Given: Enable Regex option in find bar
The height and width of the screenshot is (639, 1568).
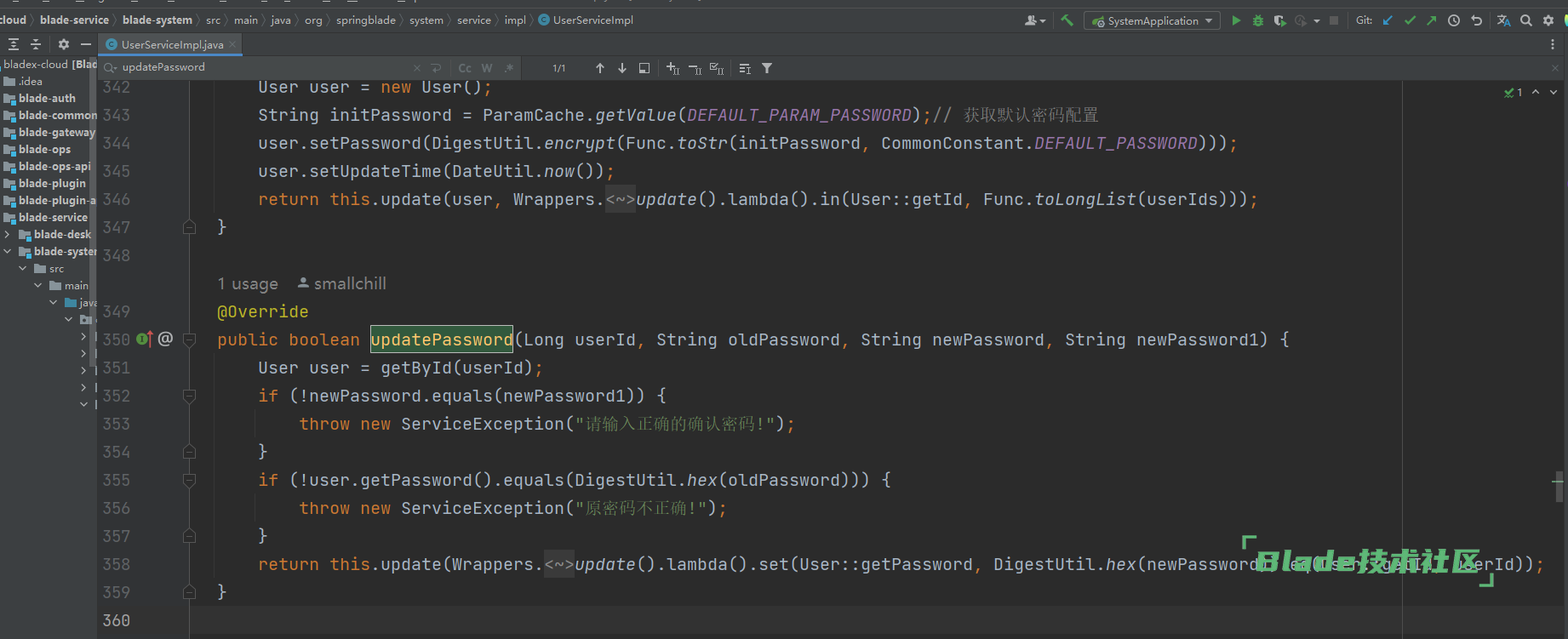Looking at the screenshot, I should (509, 68).
